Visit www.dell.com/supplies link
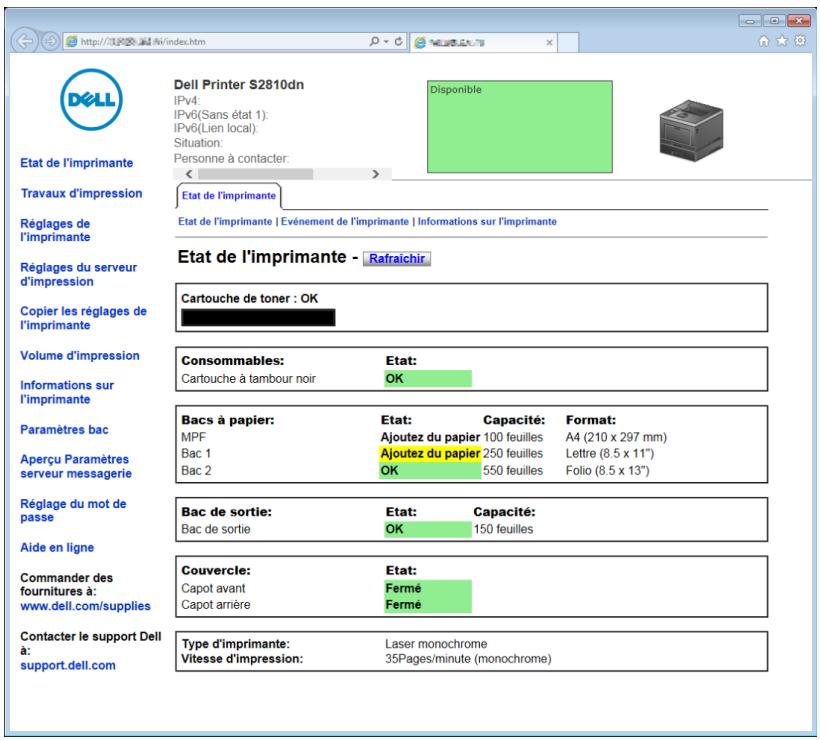Screen dimensions: 820x740 (x=85, y=606)
